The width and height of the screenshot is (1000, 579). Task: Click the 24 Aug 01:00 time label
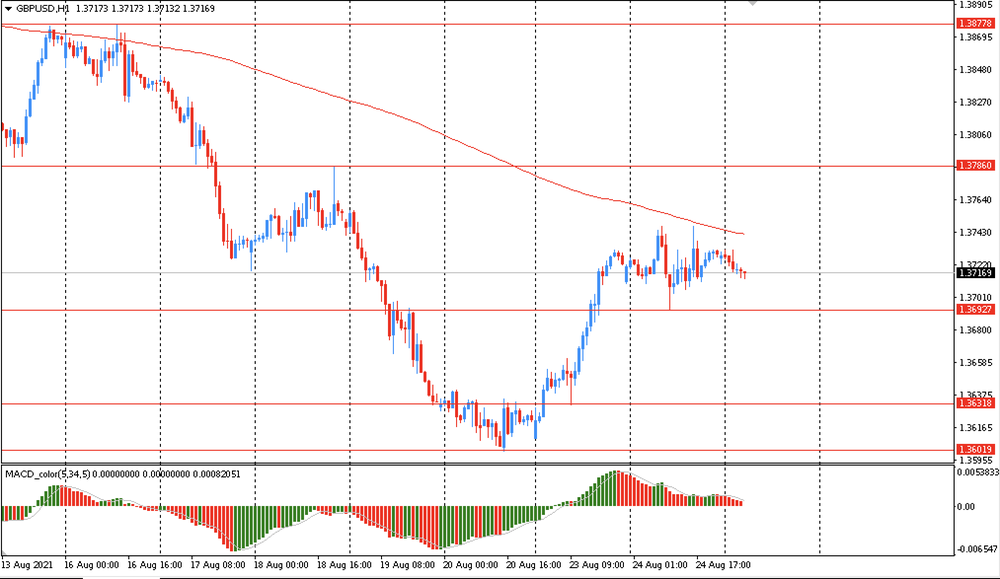(x=659, y=565)
